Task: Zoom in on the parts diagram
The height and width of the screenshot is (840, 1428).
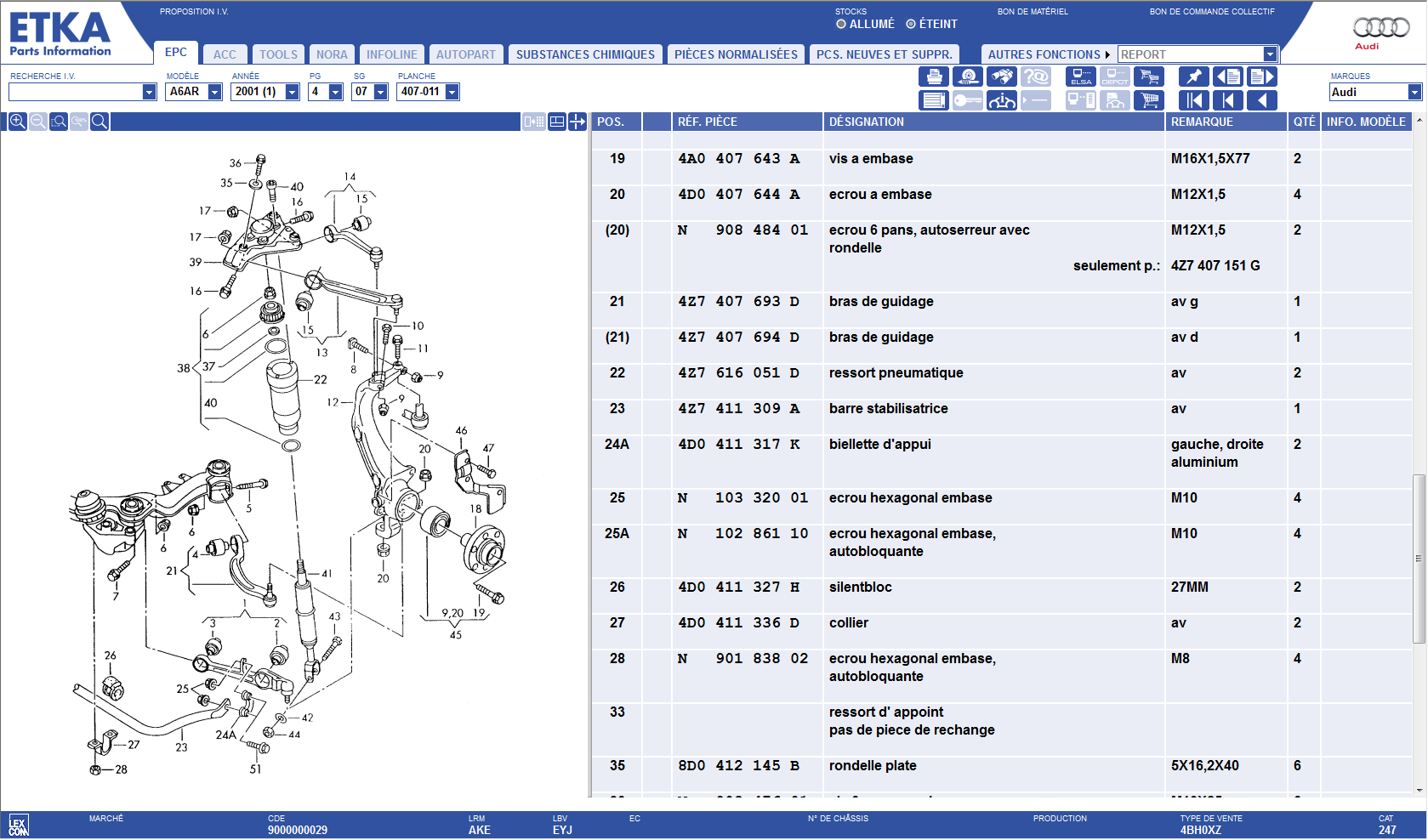Action: pyautogui.click(x=17, y=122)
